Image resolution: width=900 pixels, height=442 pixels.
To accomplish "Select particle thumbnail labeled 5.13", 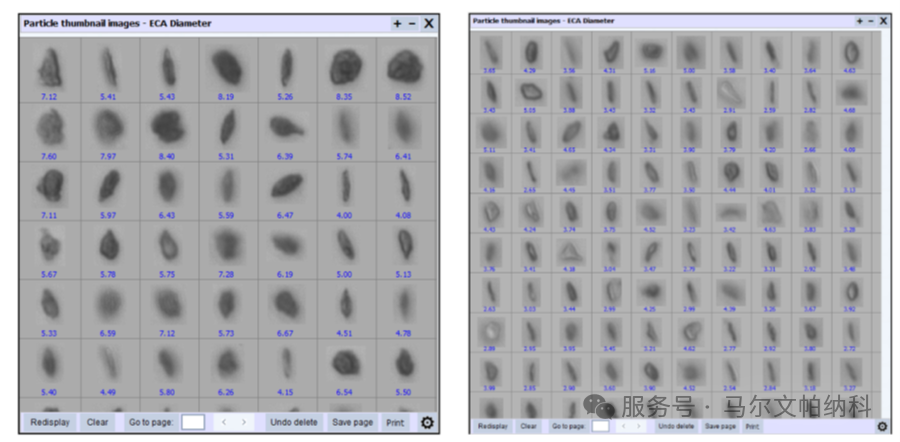I will coord(405,246).
